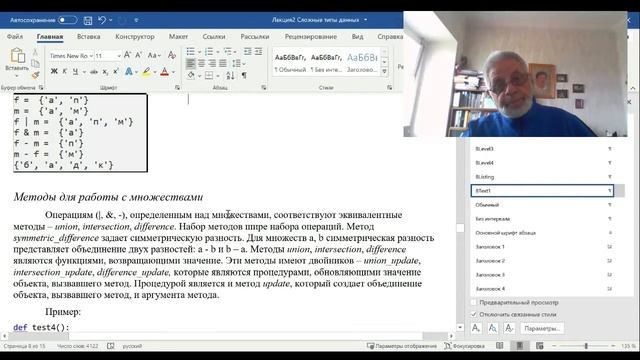Viewport: 640px width, 360px height.
Task: Toggle italic (К) formatting
Action: 65,71
